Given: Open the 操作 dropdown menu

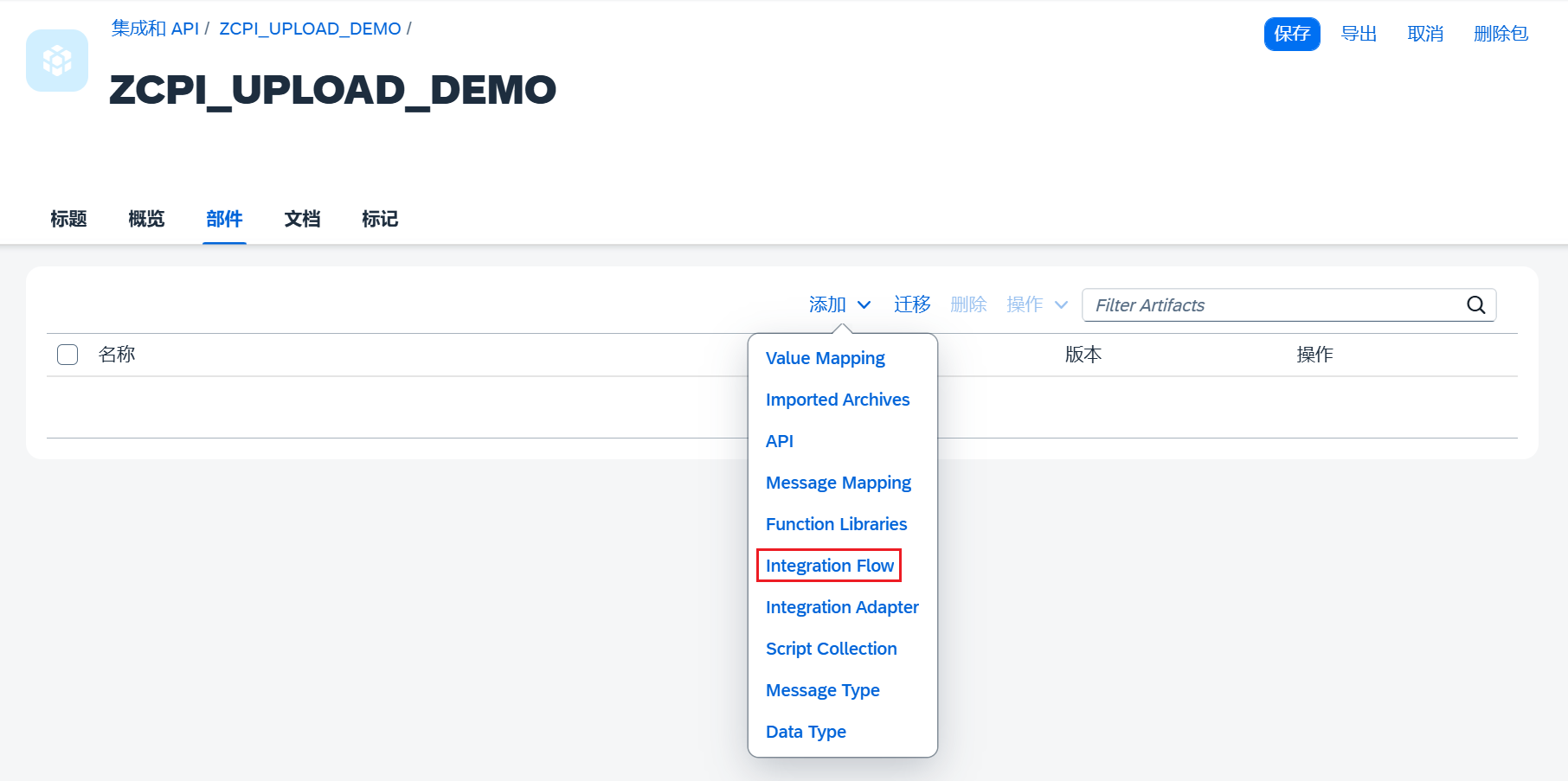Looking at the screenshot, I should (1036, 305).
